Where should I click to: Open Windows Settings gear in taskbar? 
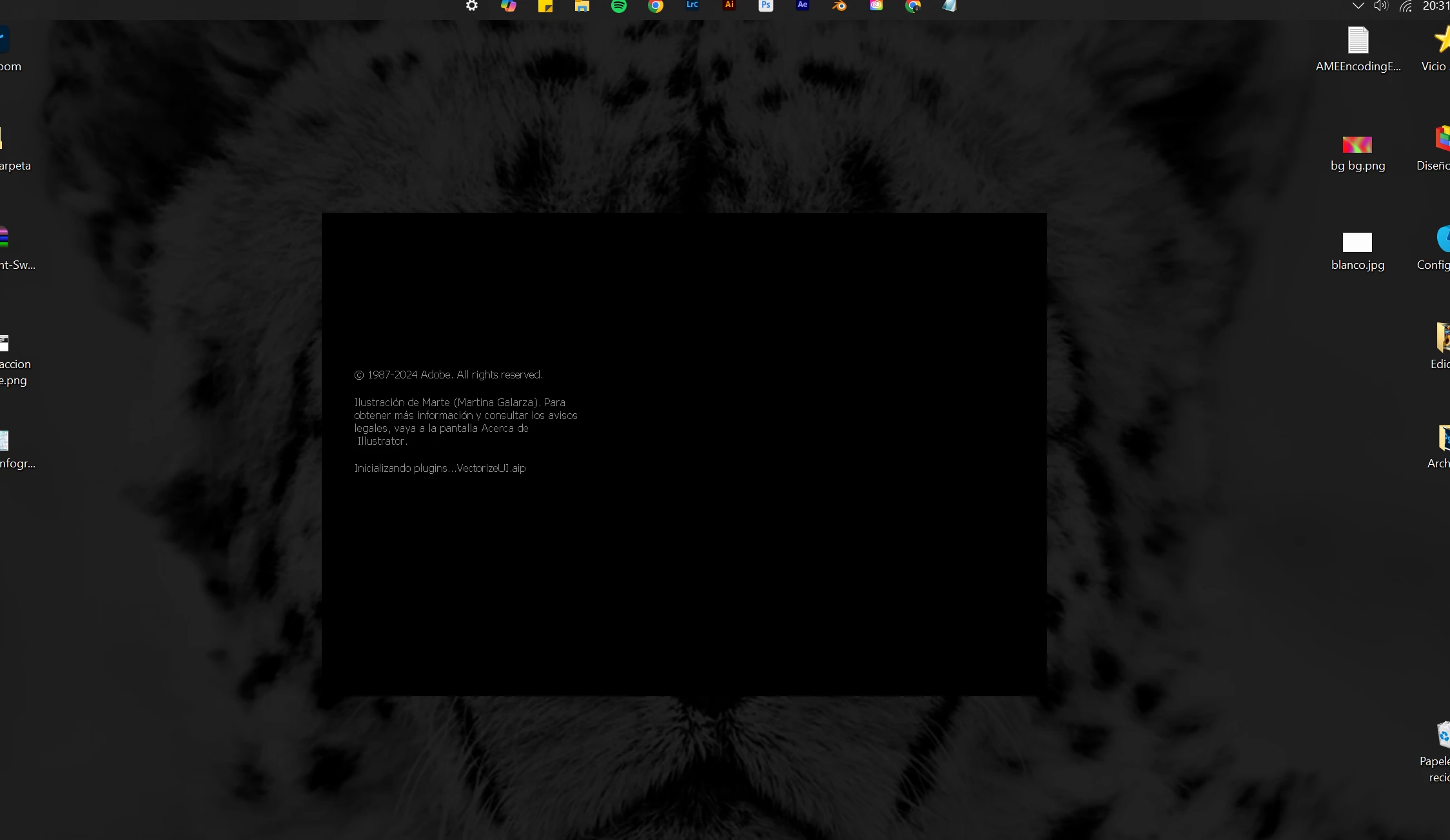pos(472,6)
